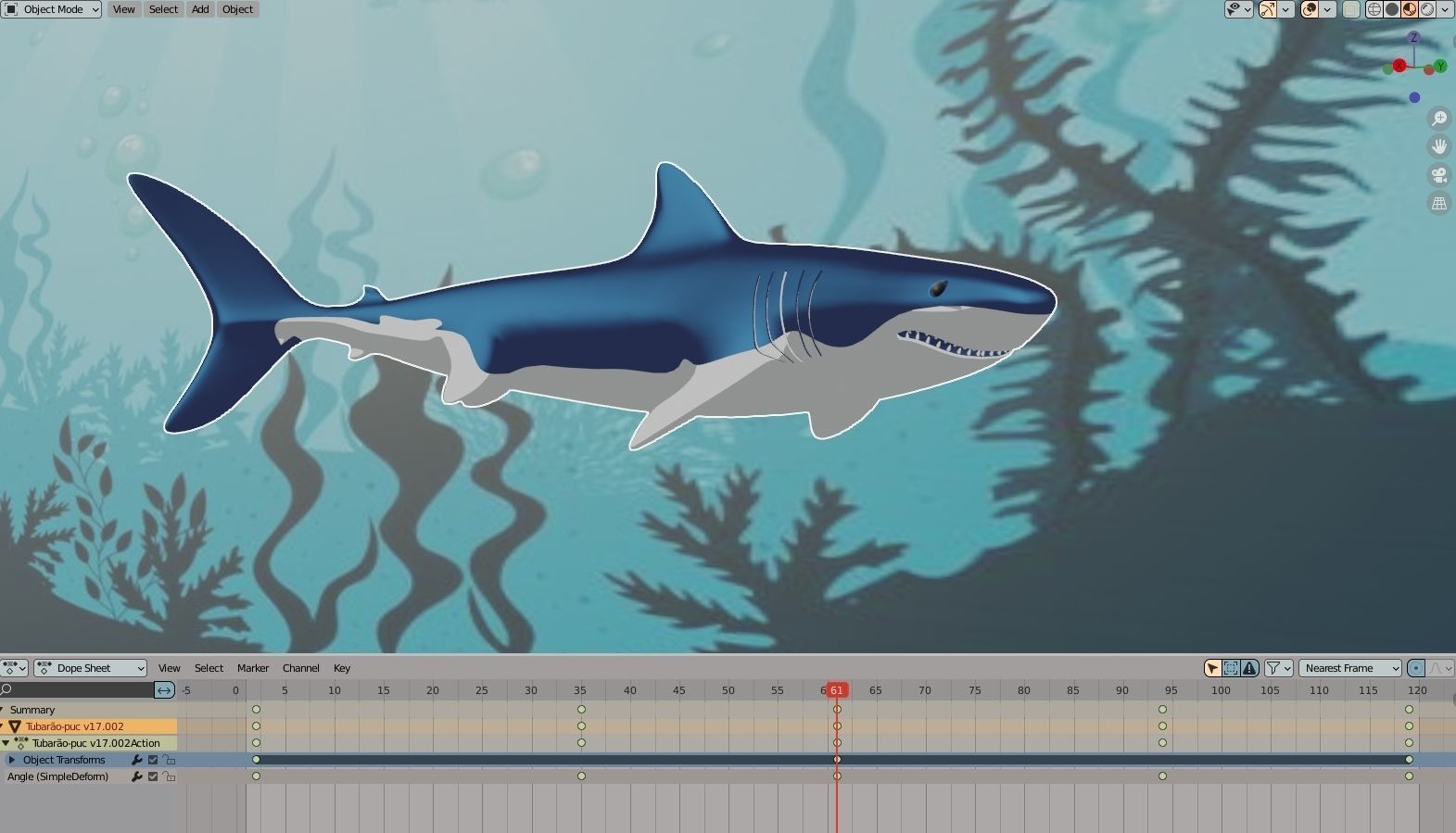Toggle viewport overlays

pos(1310,9)
